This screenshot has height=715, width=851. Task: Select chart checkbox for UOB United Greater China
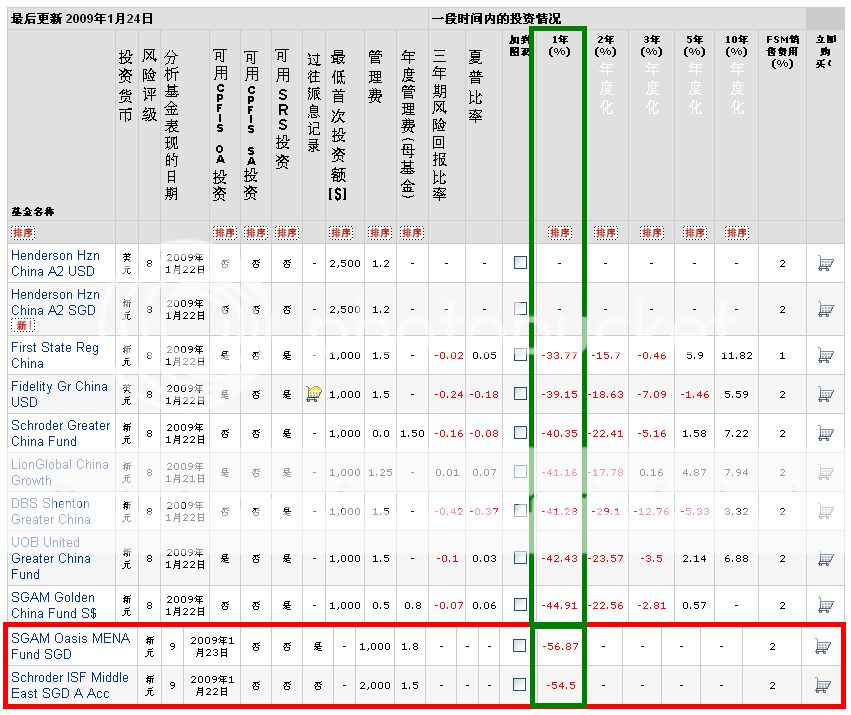(x=520, y=558)
